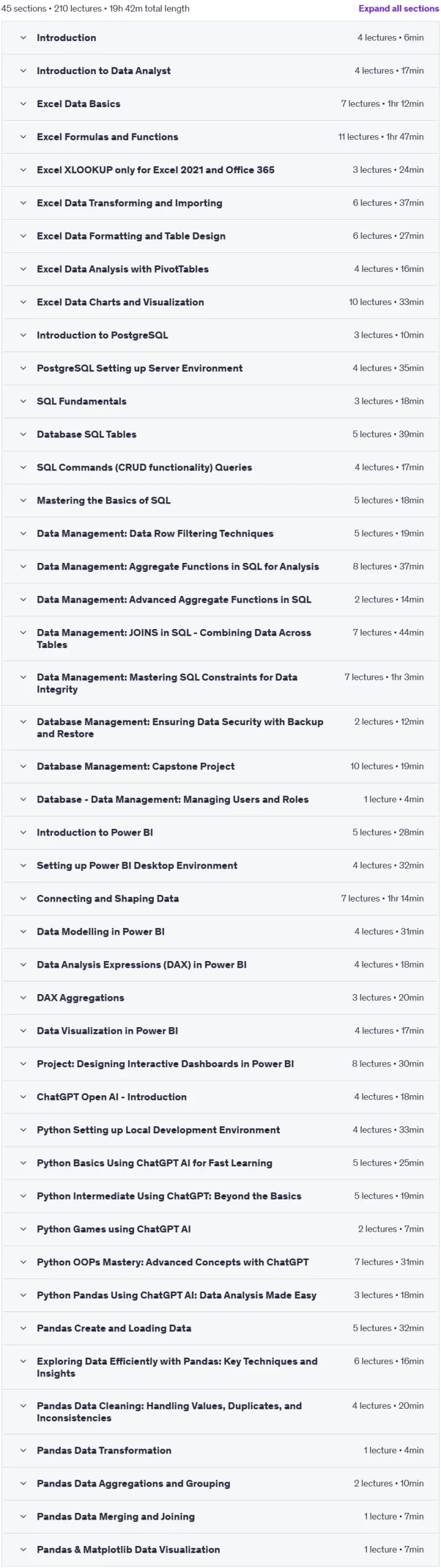The height and width of the screenshot is (1568, 441).
Task: Open Pandas Create and Loading Data section
Action: (x=221, y=1329)
